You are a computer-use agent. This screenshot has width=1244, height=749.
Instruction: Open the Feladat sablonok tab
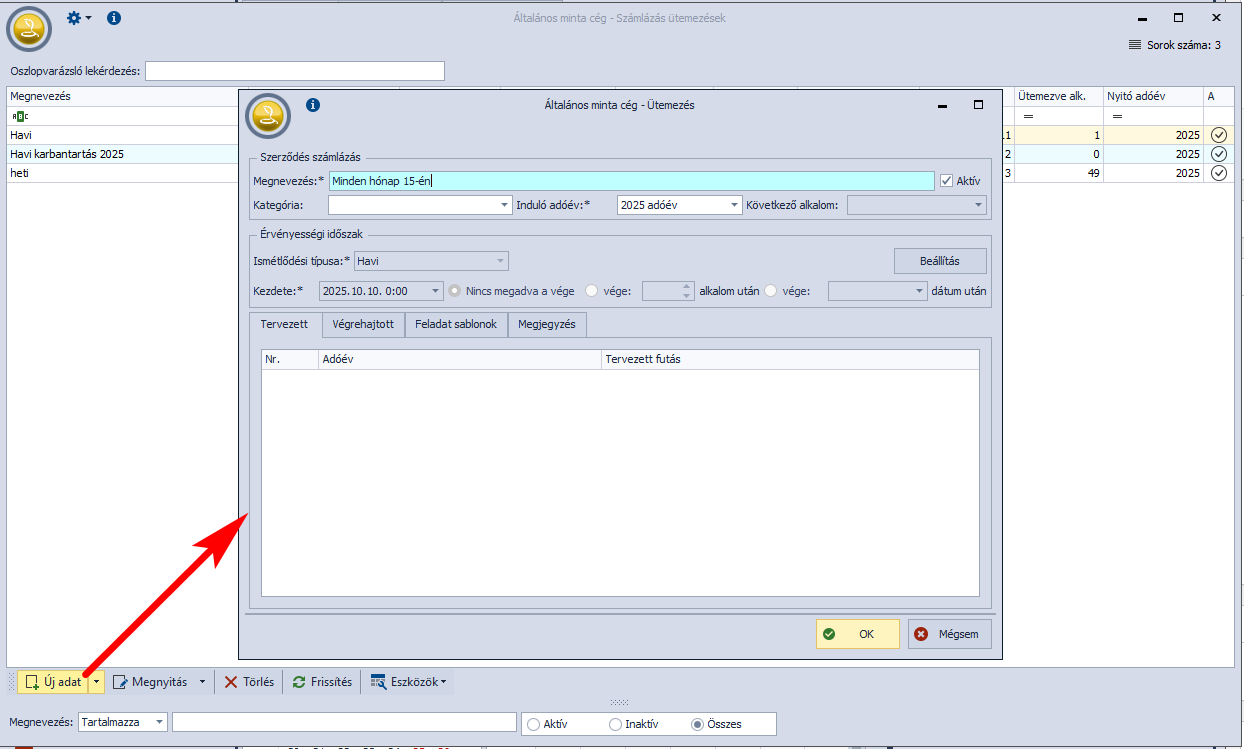[x=456, y=325]
